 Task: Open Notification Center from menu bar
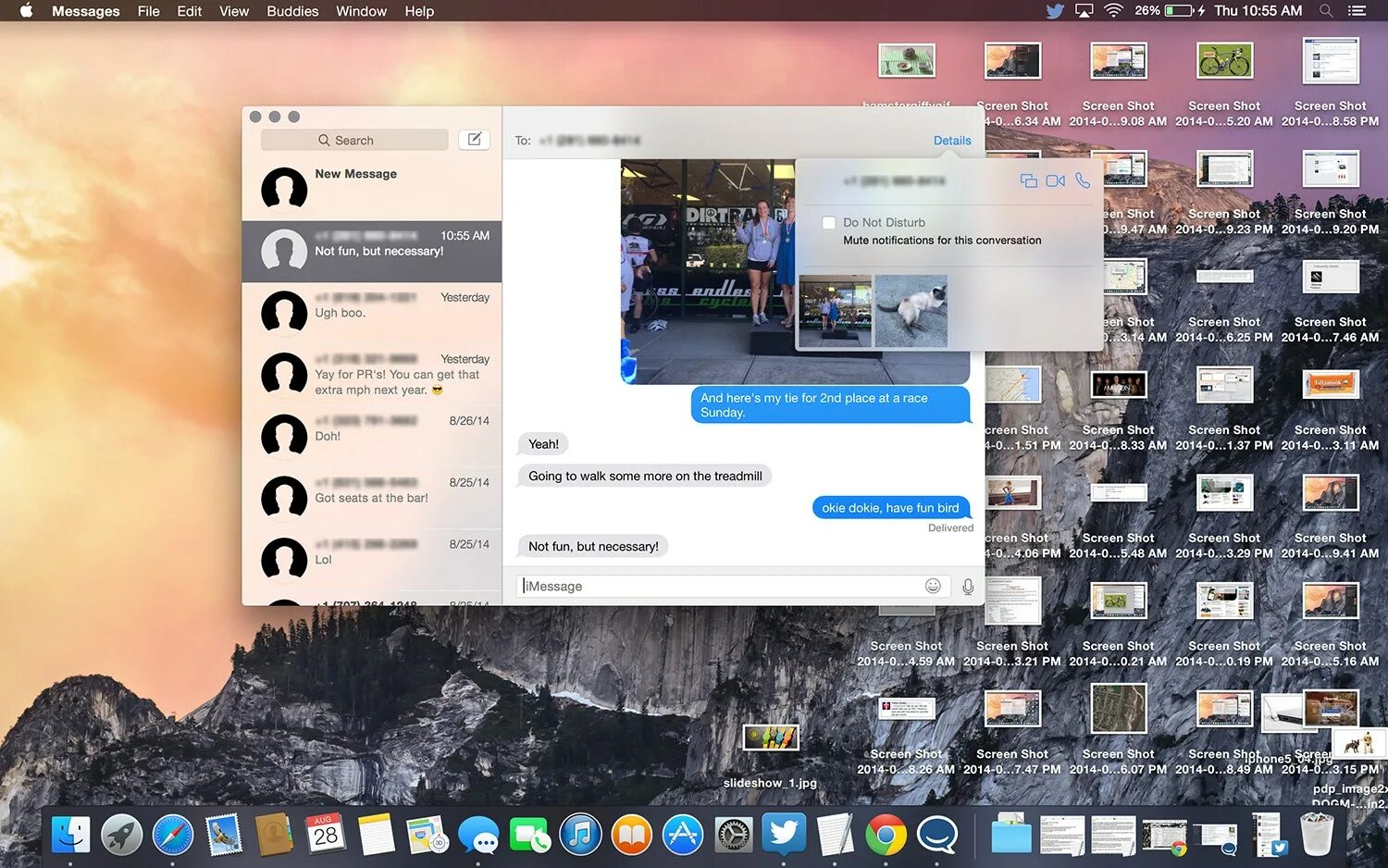tap(1357, 11)
